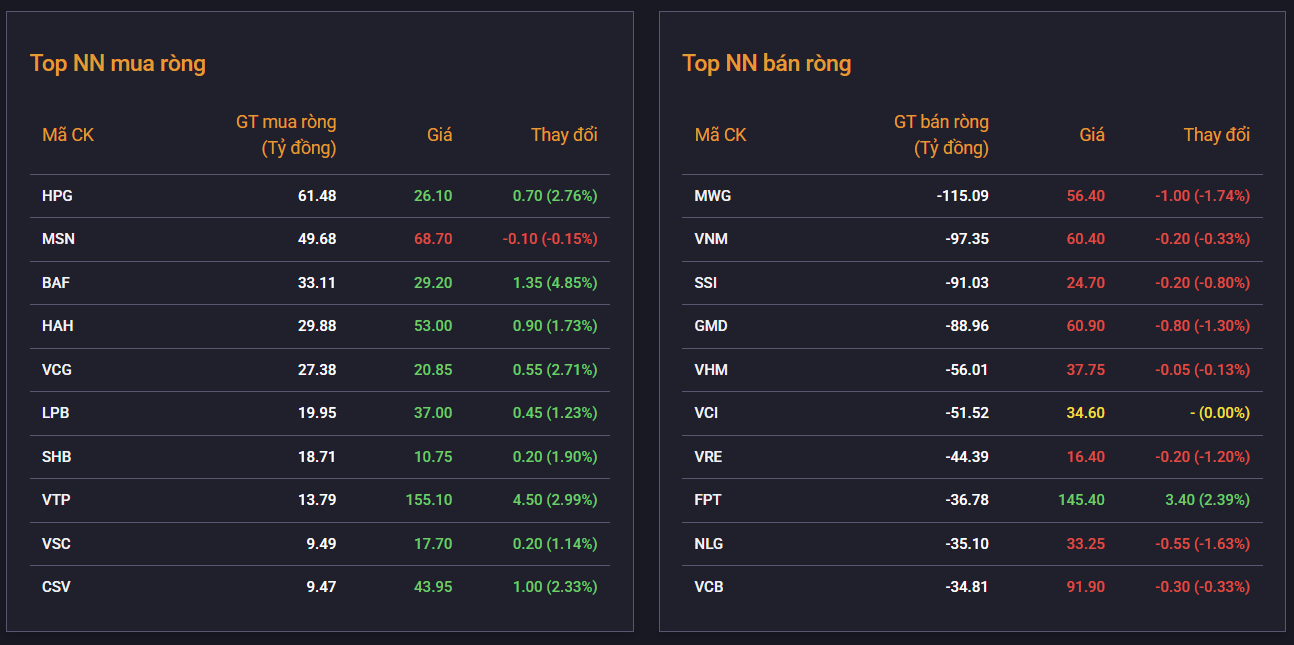Click the VCI stock code
This screenshot has height=645, width=1294.
706,413
